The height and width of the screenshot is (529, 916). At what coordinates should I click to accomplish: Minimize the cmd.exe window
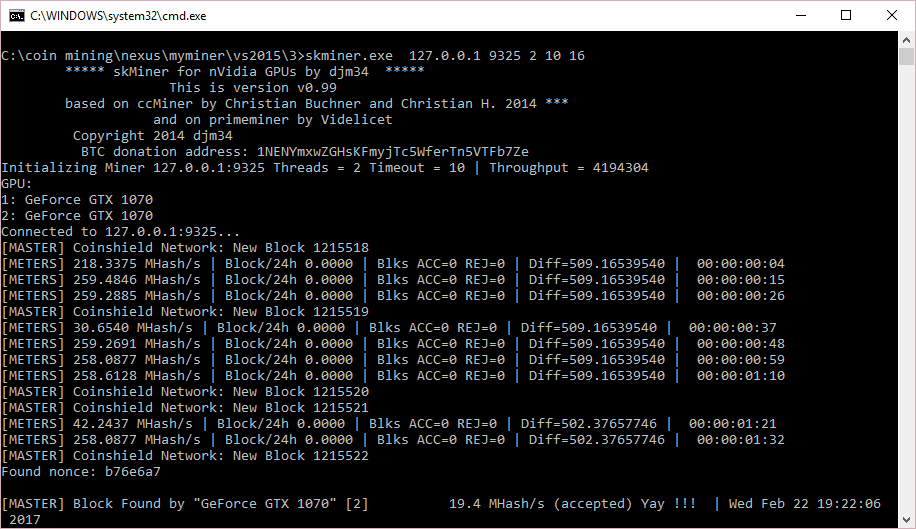tap(801, 16)
